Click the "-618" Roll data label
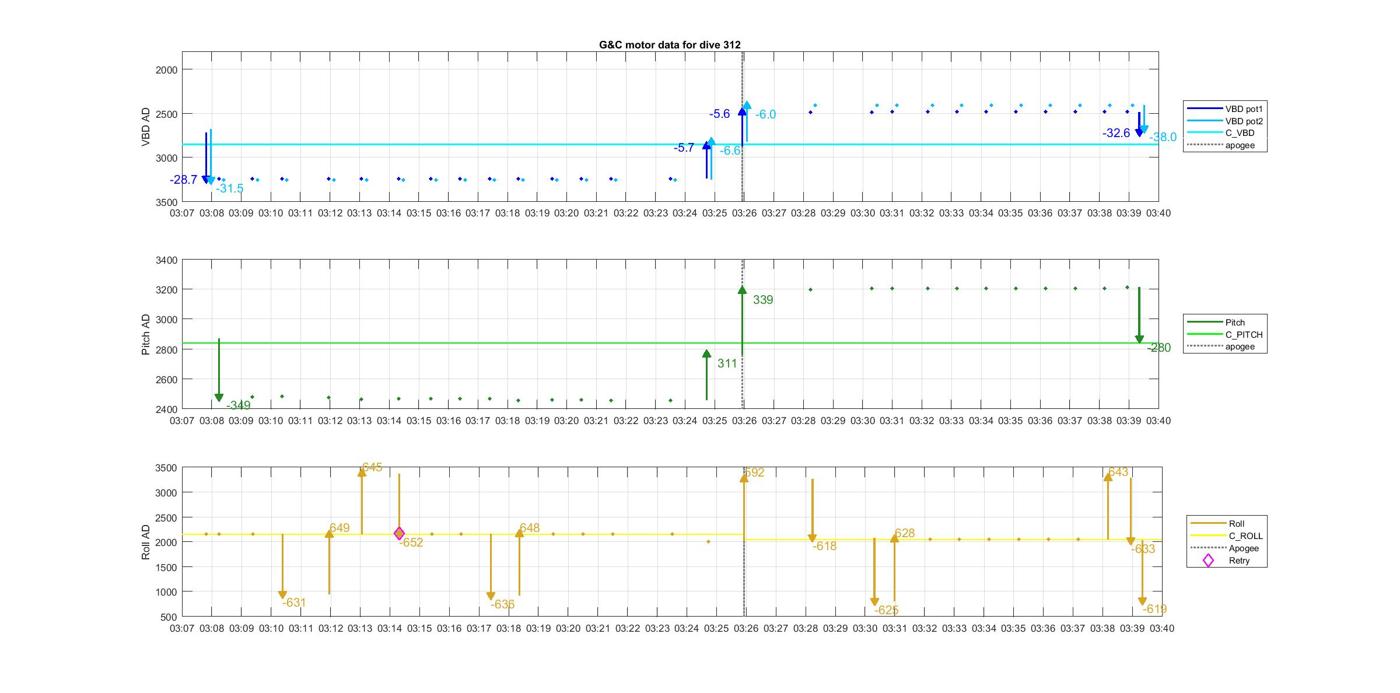This screenshot has width=1400, height=693. click(x=825, y=547)
